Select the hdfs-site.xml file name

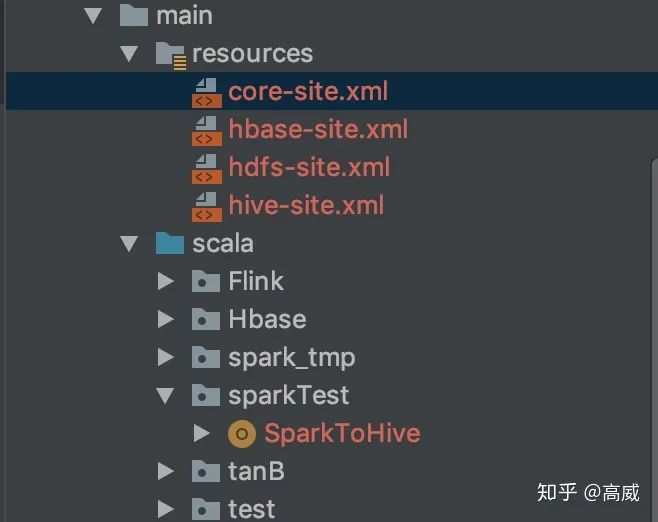coord(309,167)
